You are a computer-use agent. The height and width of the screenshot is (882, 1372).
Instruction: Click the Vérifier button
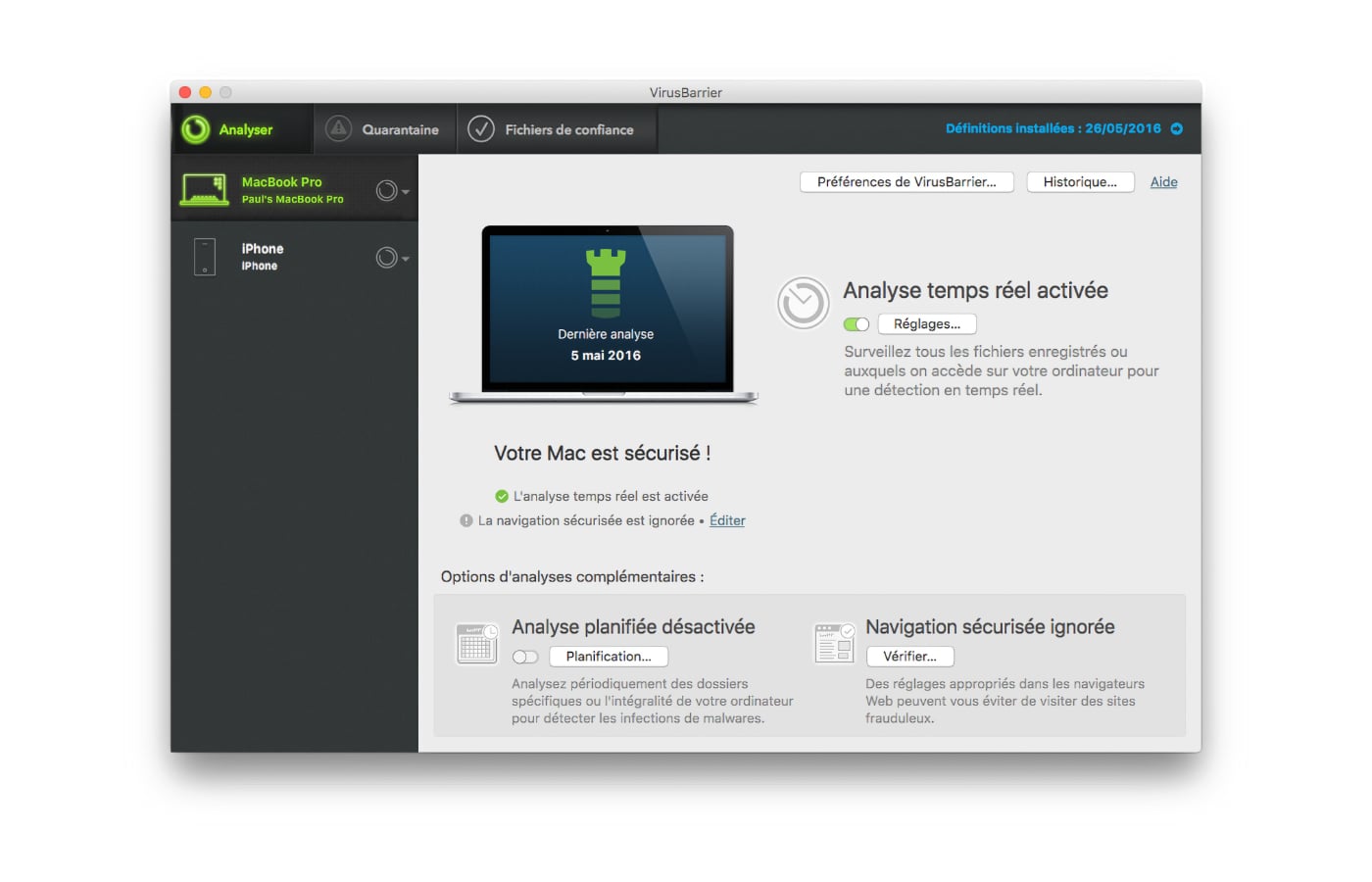click(910, 657)
